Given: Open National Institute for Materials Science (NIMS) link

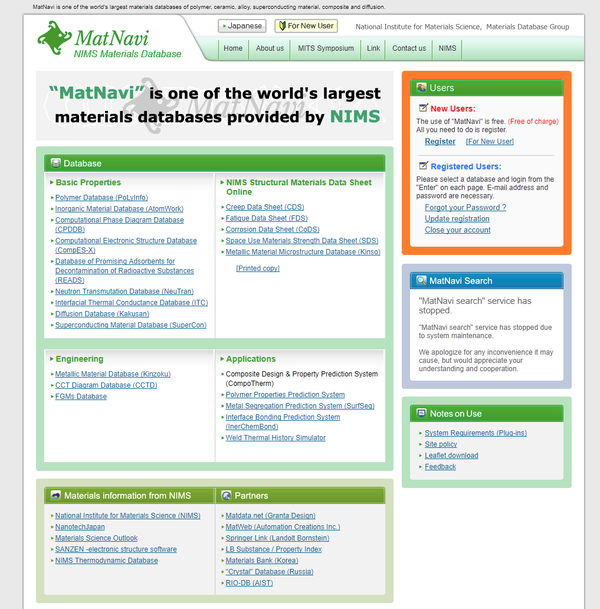Looking at the screenshot, I should pos(127,516).
